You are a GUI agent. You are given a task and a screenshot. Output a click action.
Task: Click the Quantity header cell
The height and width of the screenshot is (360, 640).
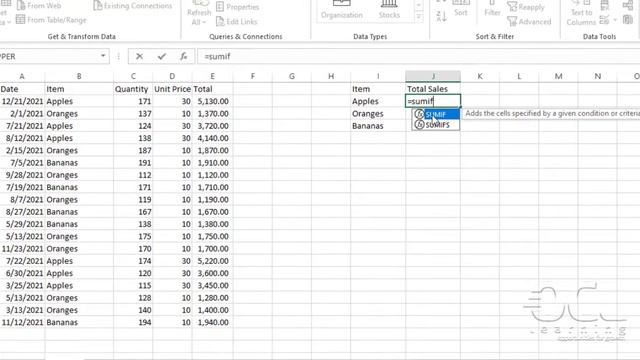(x=133, y=89)
